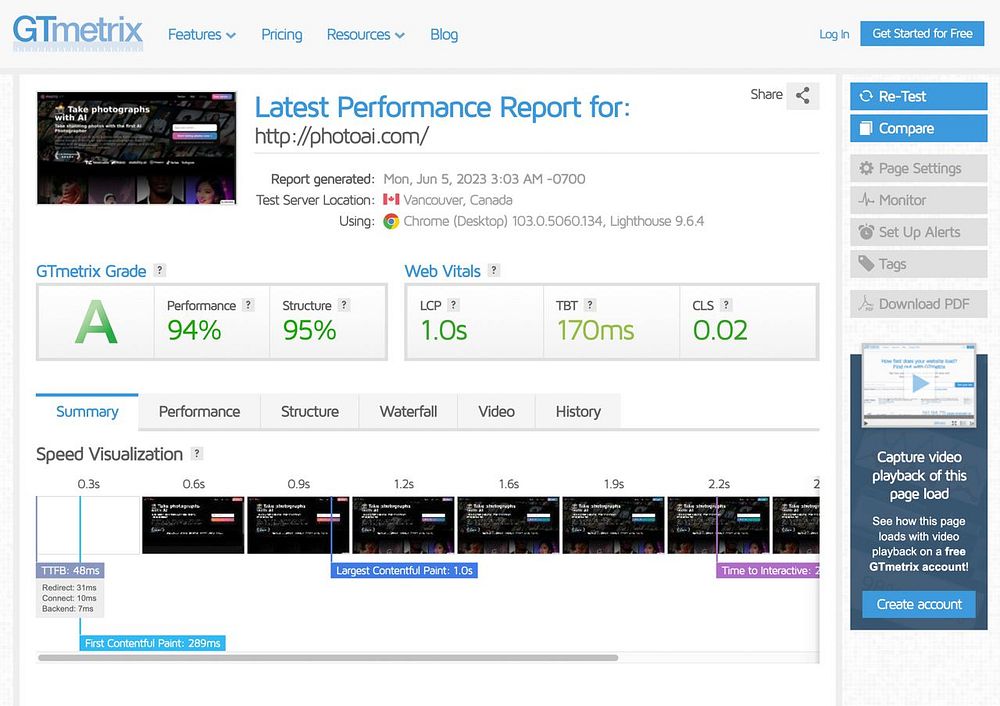1000x706 pixels.
Task: Click the Canada flag icon
Action: click(x=391, y=200)
